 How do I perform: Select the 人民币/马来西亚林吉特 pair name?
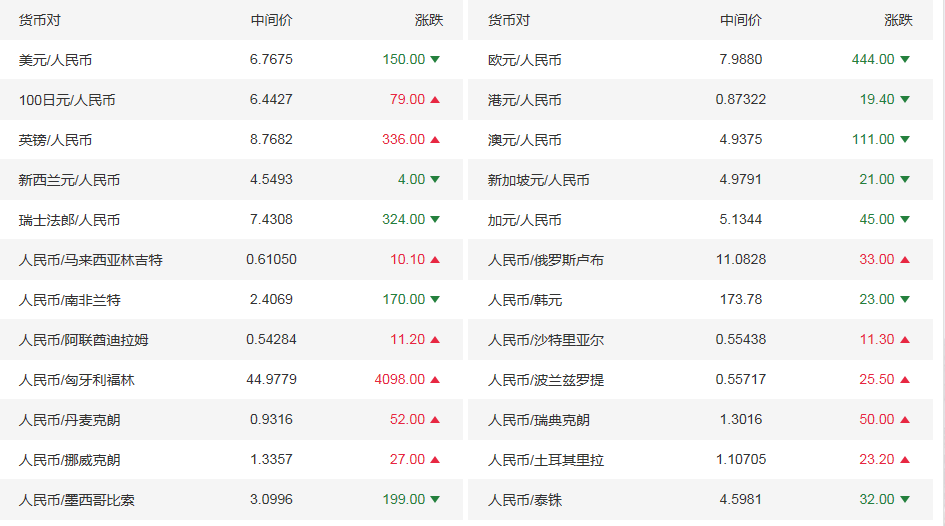91,260
